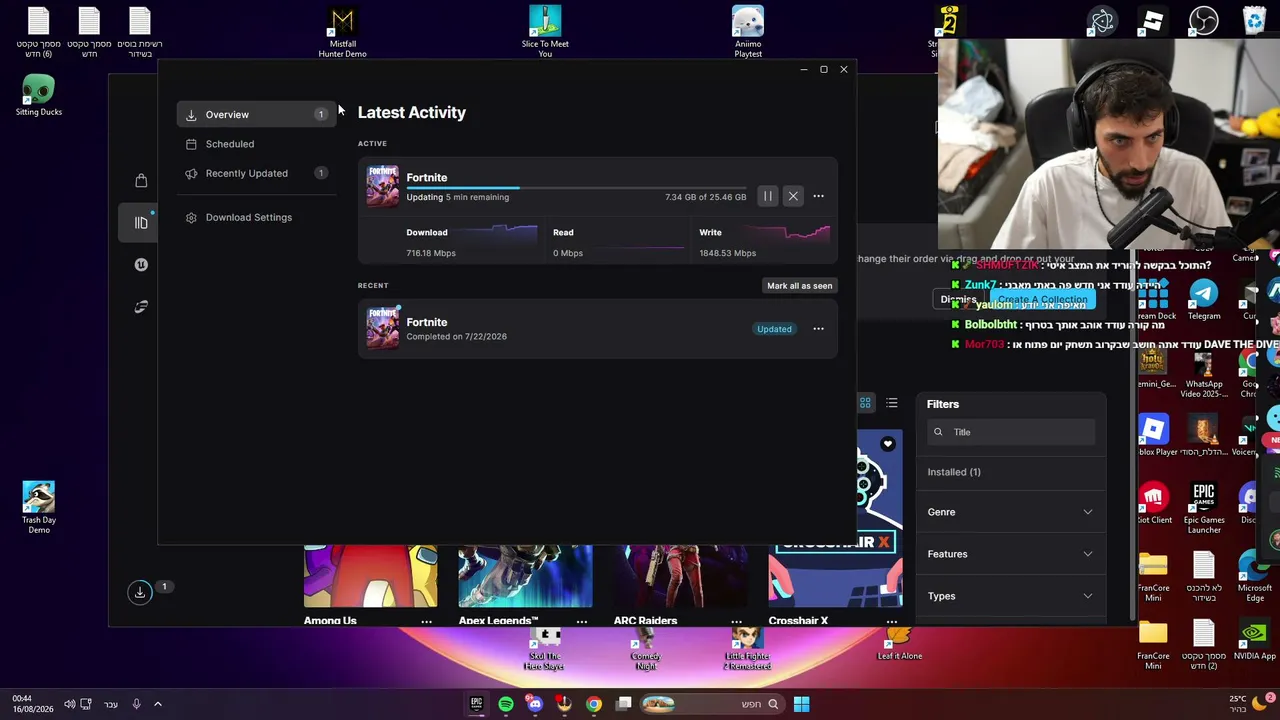Select Little Fighter 2 Remastered desktop icon
This screenshot has height=720, width=1280.
[747, 650]
